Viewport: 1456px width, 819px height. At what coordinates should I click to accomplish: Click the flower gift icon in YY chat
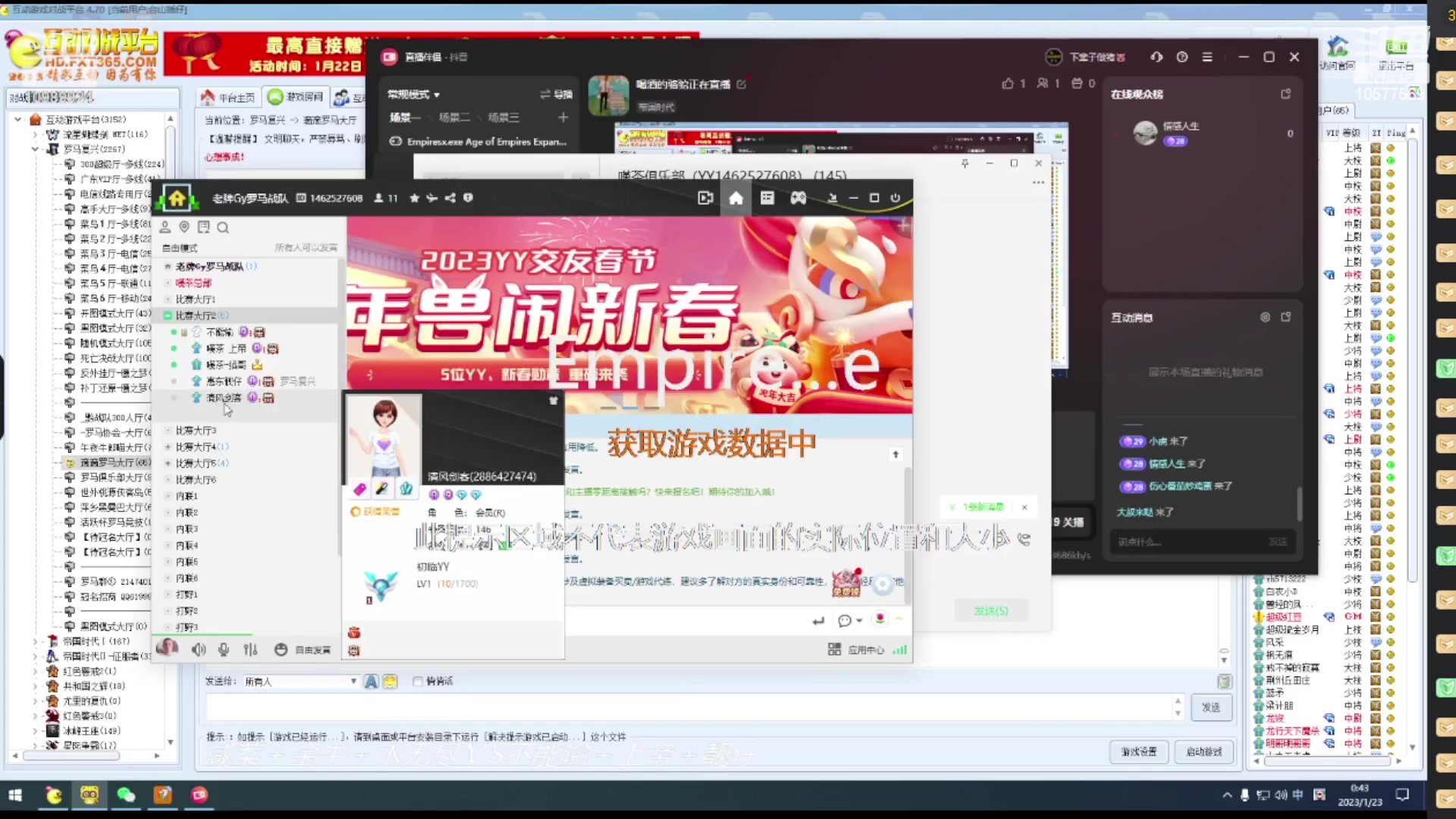[x=880, y=619]
